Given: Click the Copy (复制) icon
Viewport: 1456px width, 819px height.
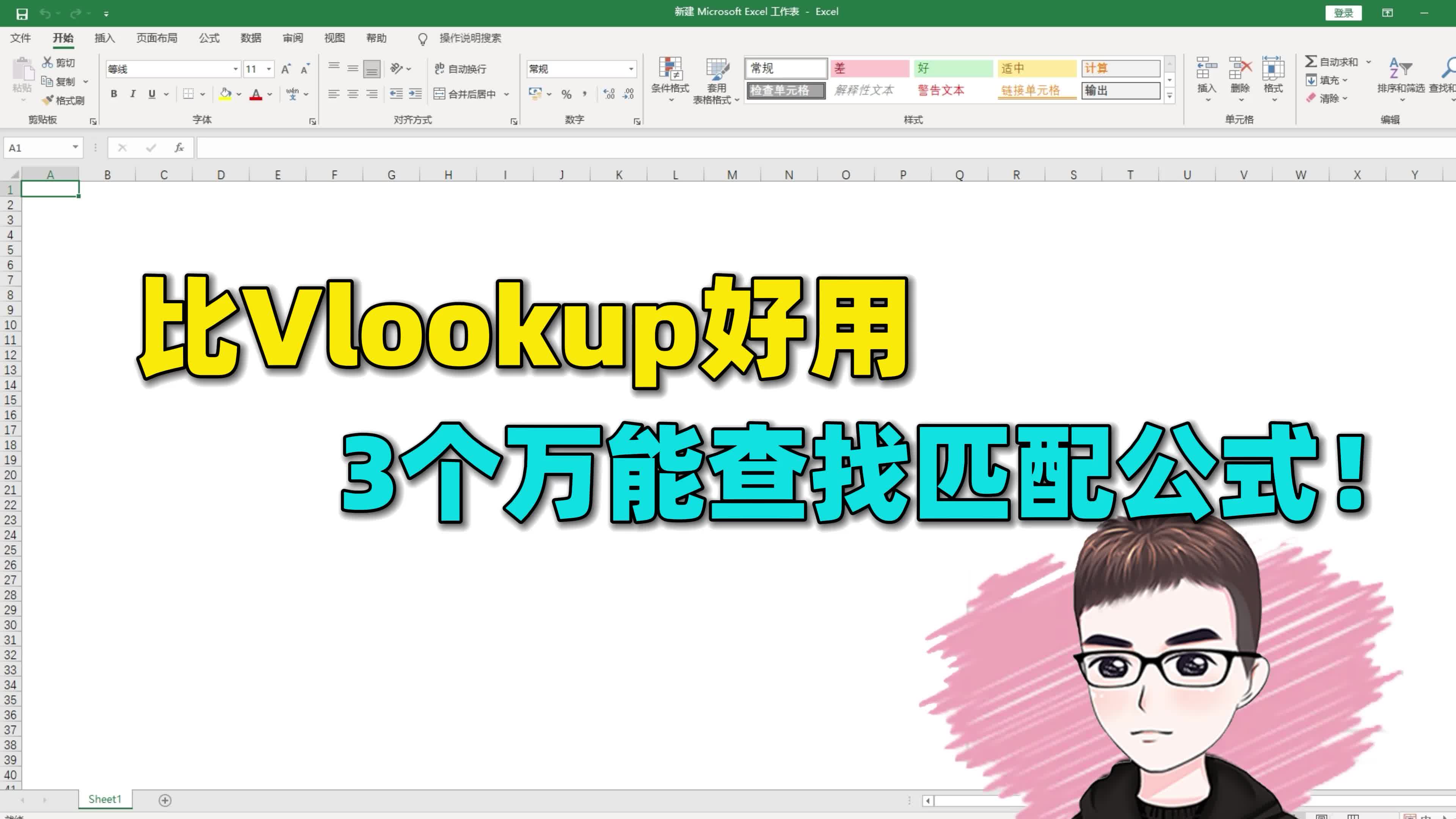Looking at the screenshot, I should [47, 82].
